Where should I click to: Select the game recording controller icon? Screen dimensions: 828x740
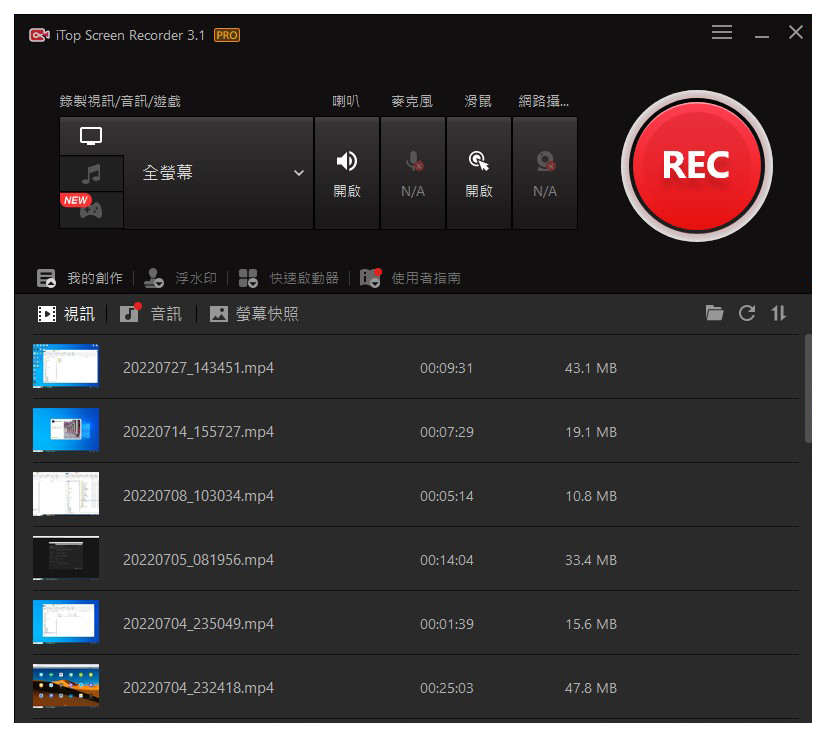click(91, 210)
